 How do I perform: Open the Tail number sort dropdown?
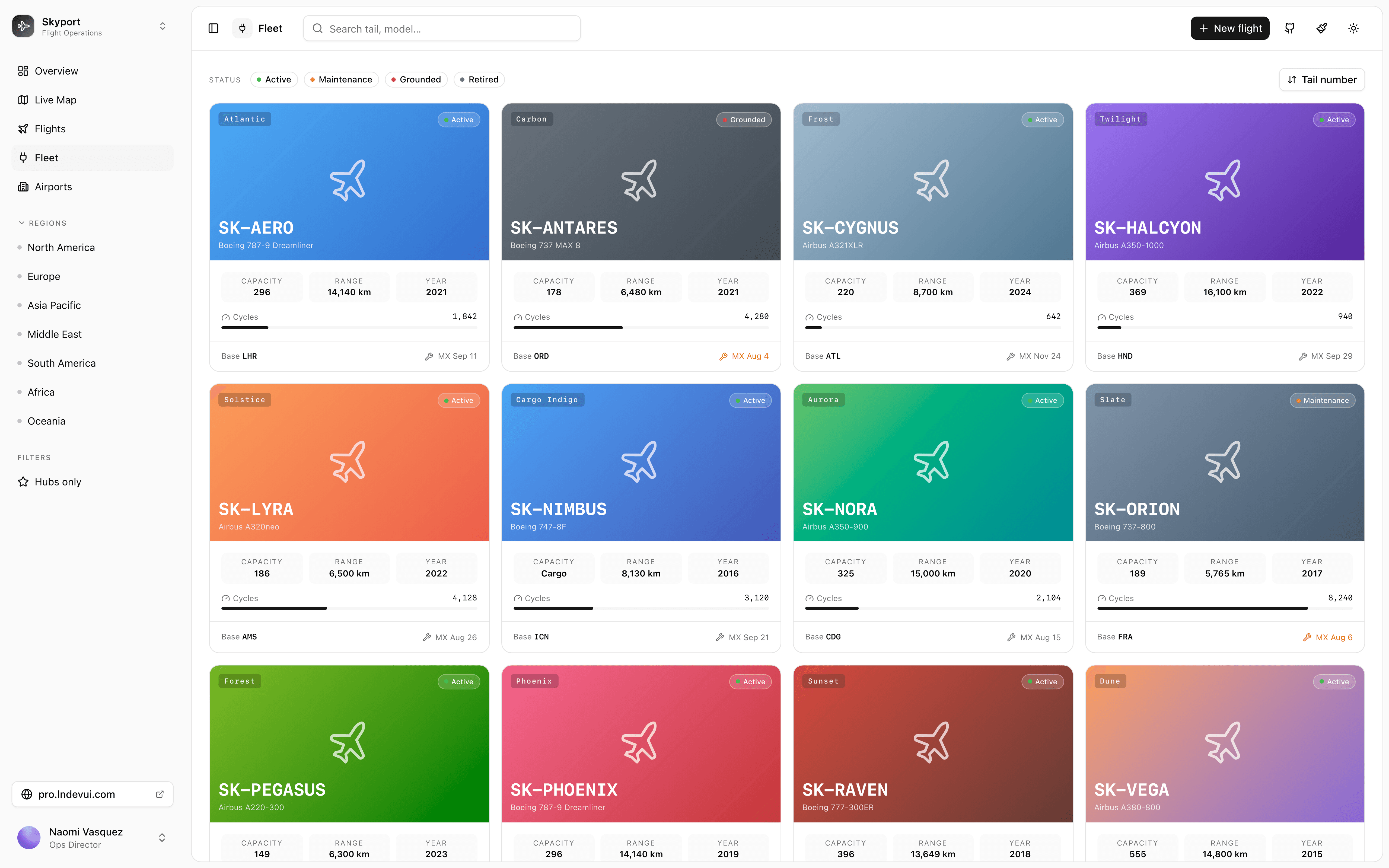click(x=1322, y=80)
